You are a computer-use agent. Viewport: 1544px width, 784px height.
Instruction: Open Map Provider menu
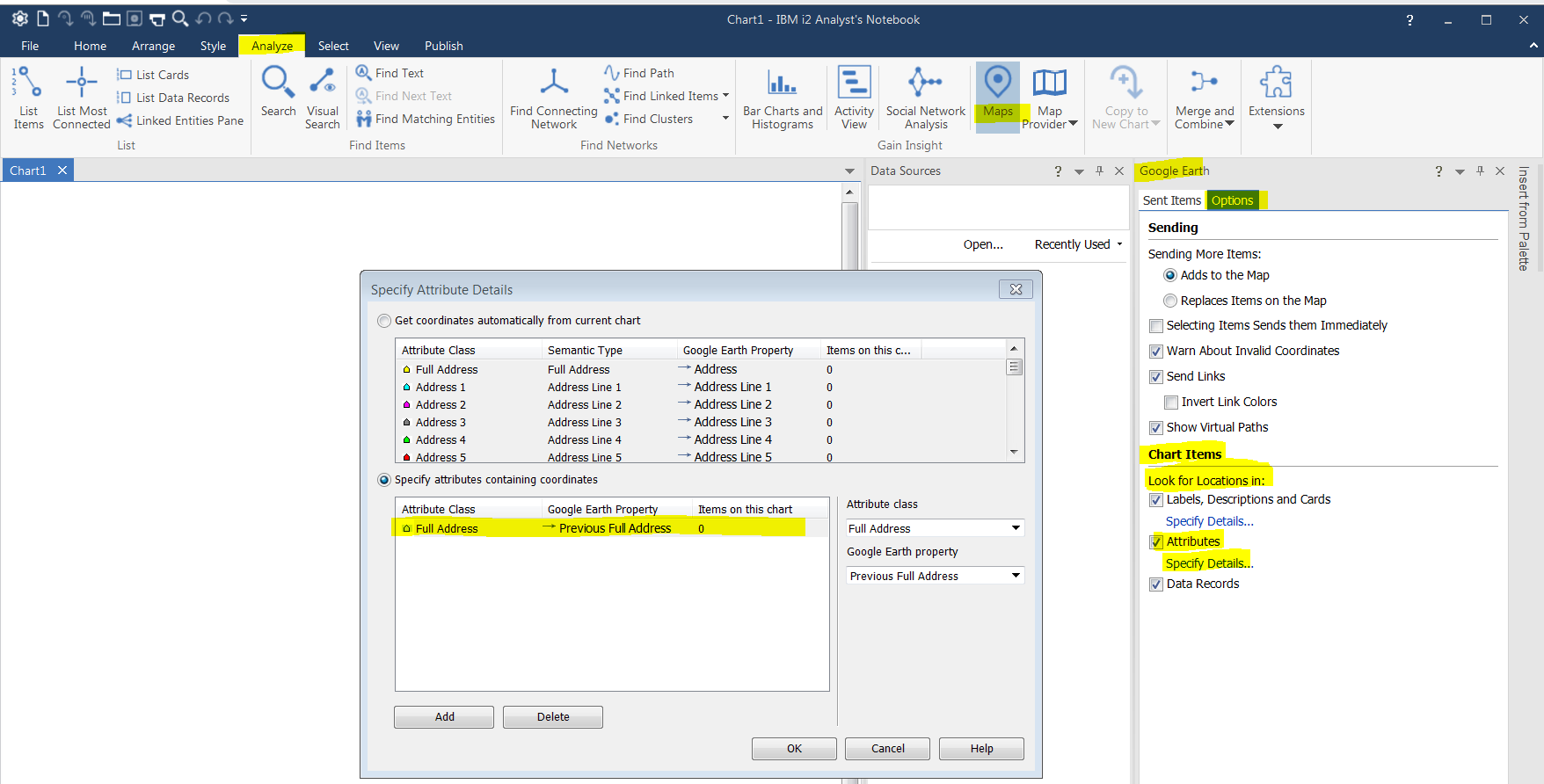click(x=1050, y=98)
